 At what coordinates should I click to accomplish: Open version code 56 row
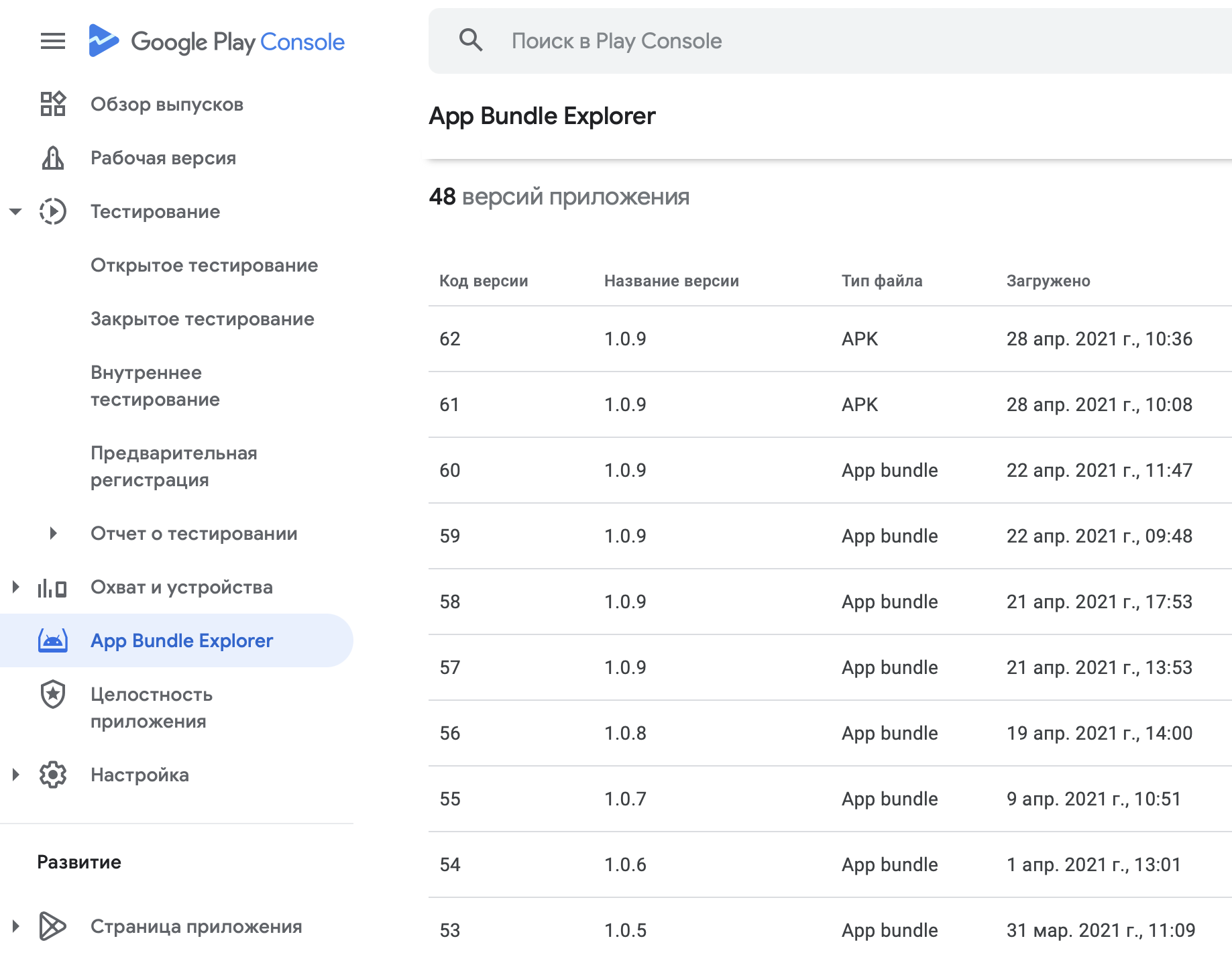click(x=830, y=733)
